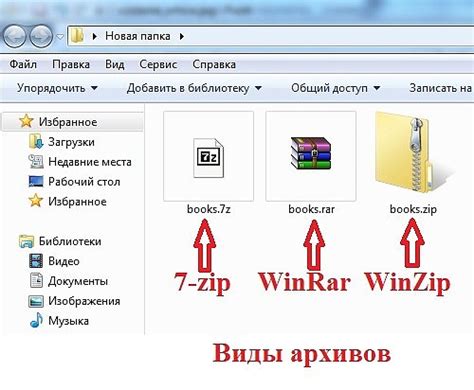Image resolution: width=474 pixels, height=390 pixels.
Task: Click the Библиотеки icon
Action: 26,241
